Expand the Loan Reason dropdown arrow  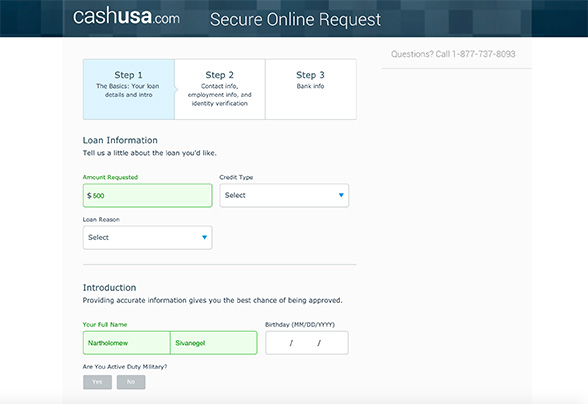tap(204, 237)
